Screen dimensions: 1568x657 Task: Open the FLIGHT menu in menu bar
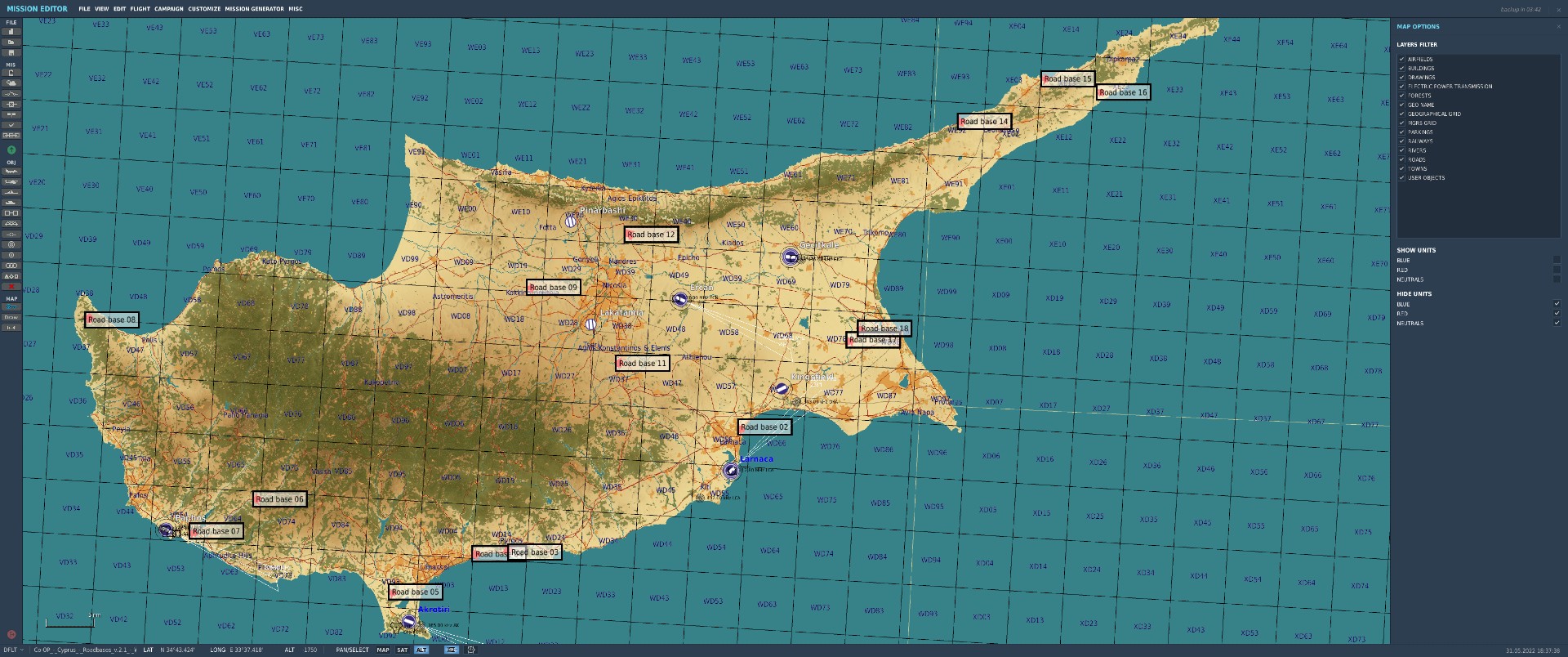[x=140, y=9]
